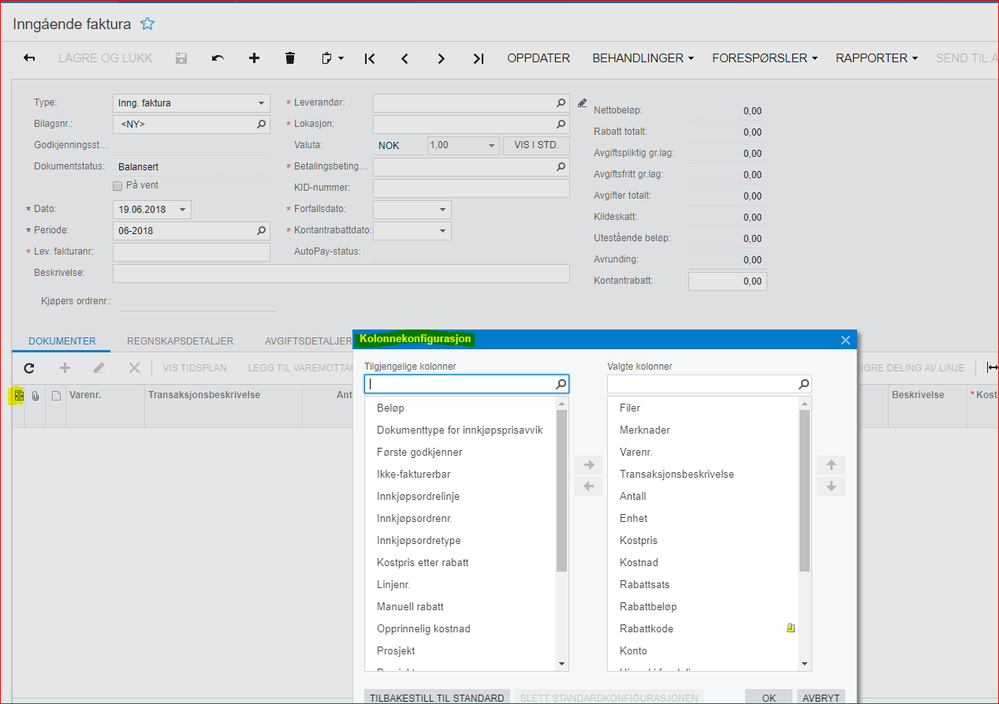This screenshot has width=999, height=704.
Task: Confirm the dialog with OK
Action: click(x=768, y=697)
